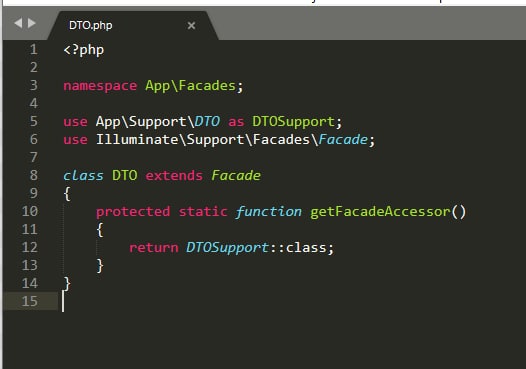Click the <?php opening tag

pyautogui.click(x=84, y=50)
